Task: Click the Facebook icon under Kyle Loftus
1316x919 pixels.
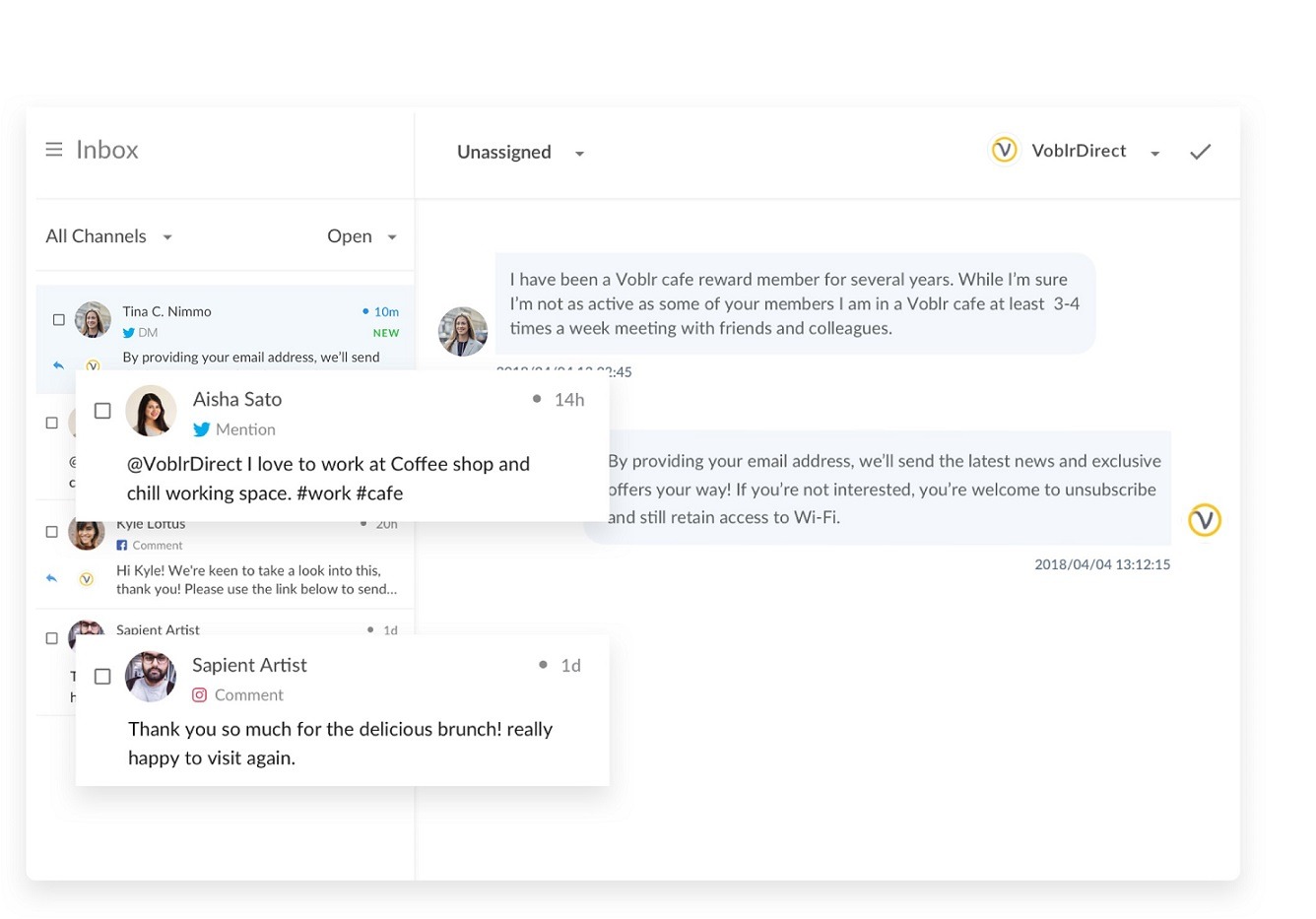Action: 122,545
